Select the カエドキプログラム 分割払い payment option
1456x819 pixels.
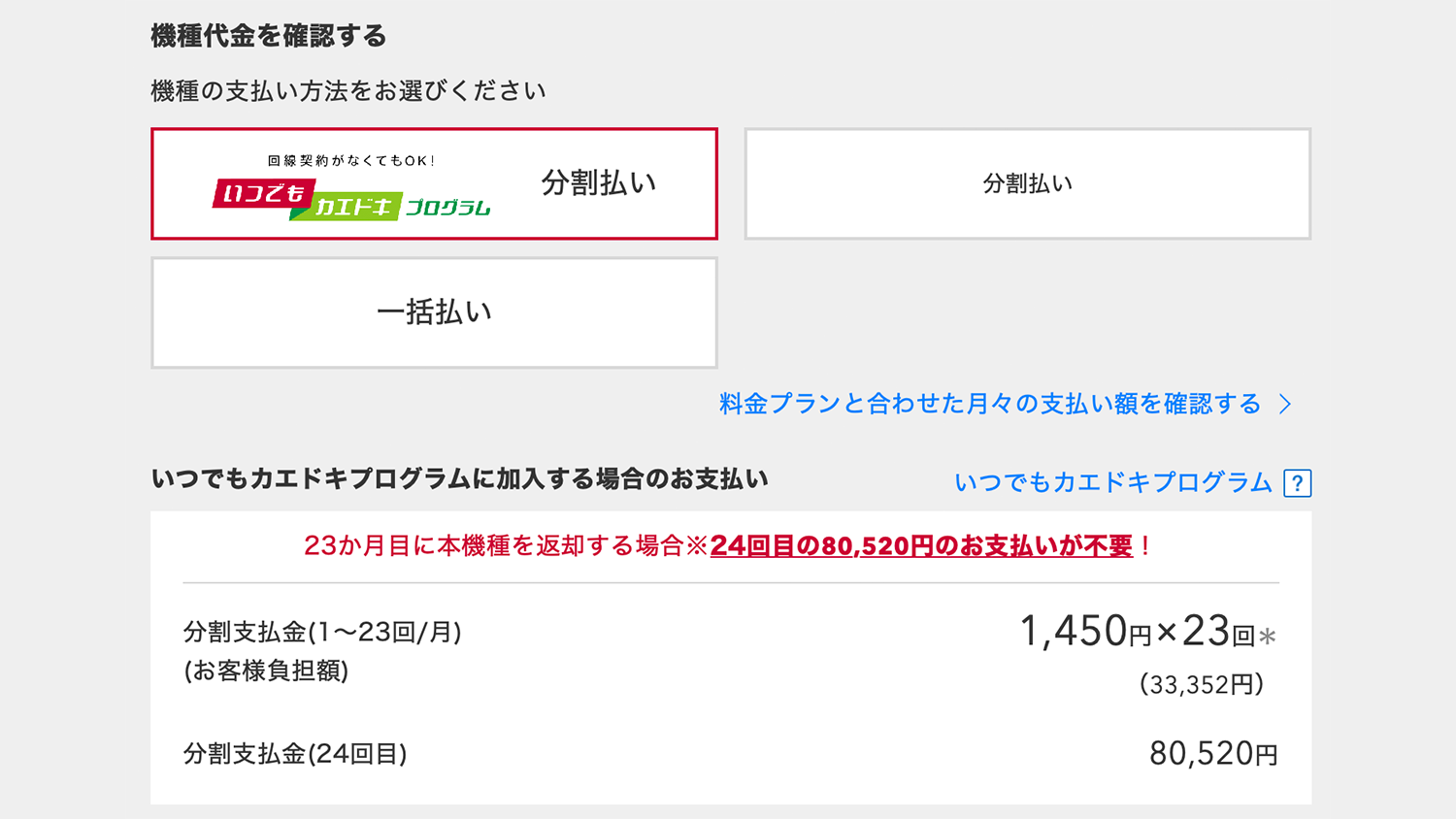[x=434, y=183]
